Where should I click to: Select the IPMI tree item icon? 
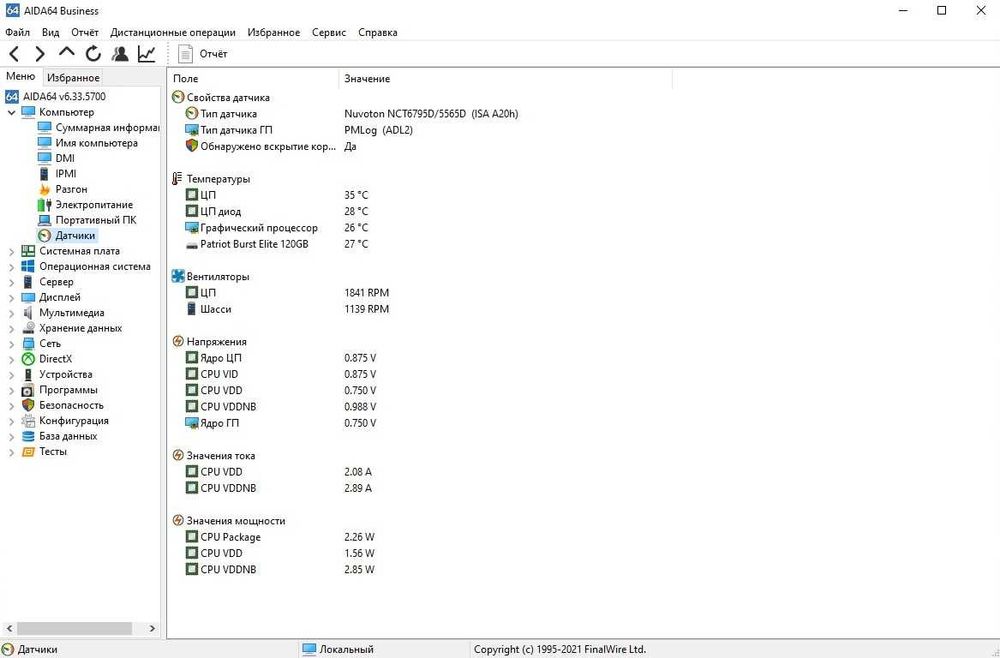(44, 173)
